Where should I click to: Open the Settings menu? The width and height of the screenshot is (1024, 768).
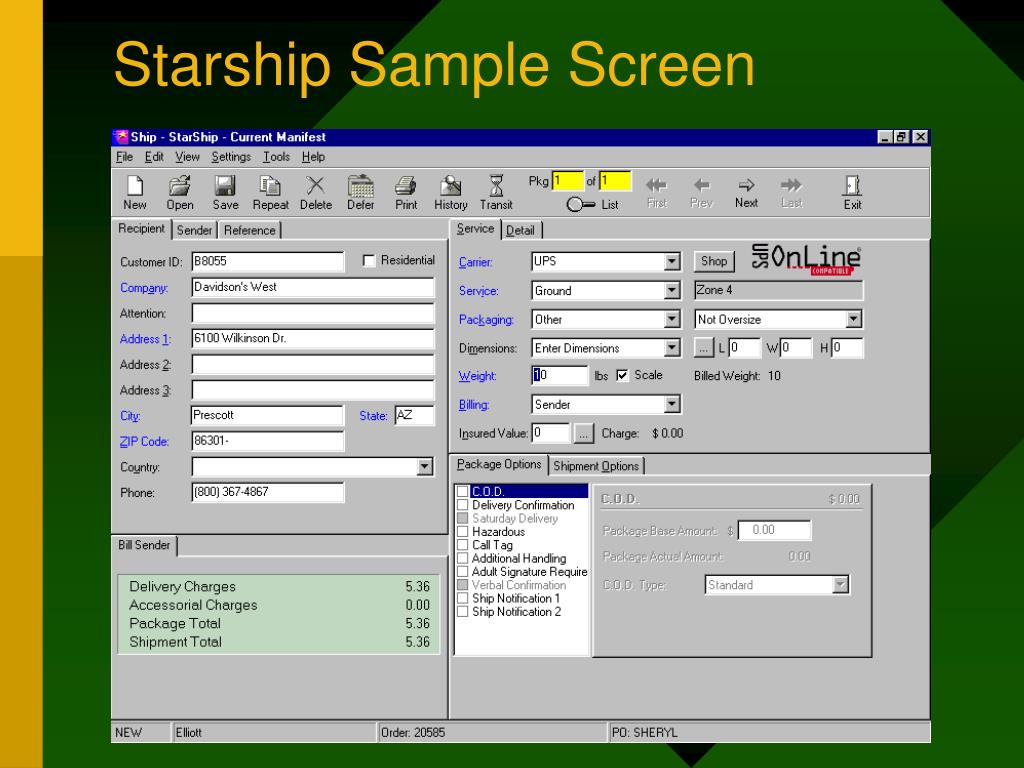[x=231, y=157]
